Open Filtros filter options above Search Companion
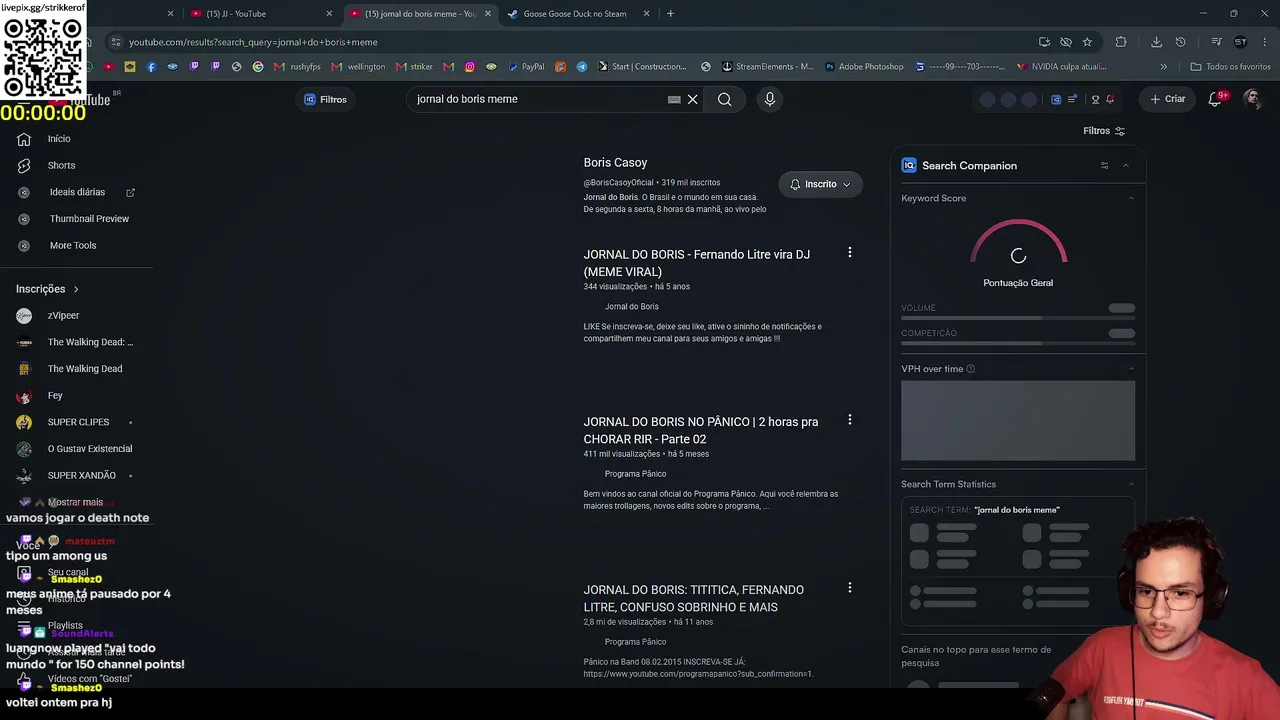The image size is (1280, 720). [x=1104, y=131]
